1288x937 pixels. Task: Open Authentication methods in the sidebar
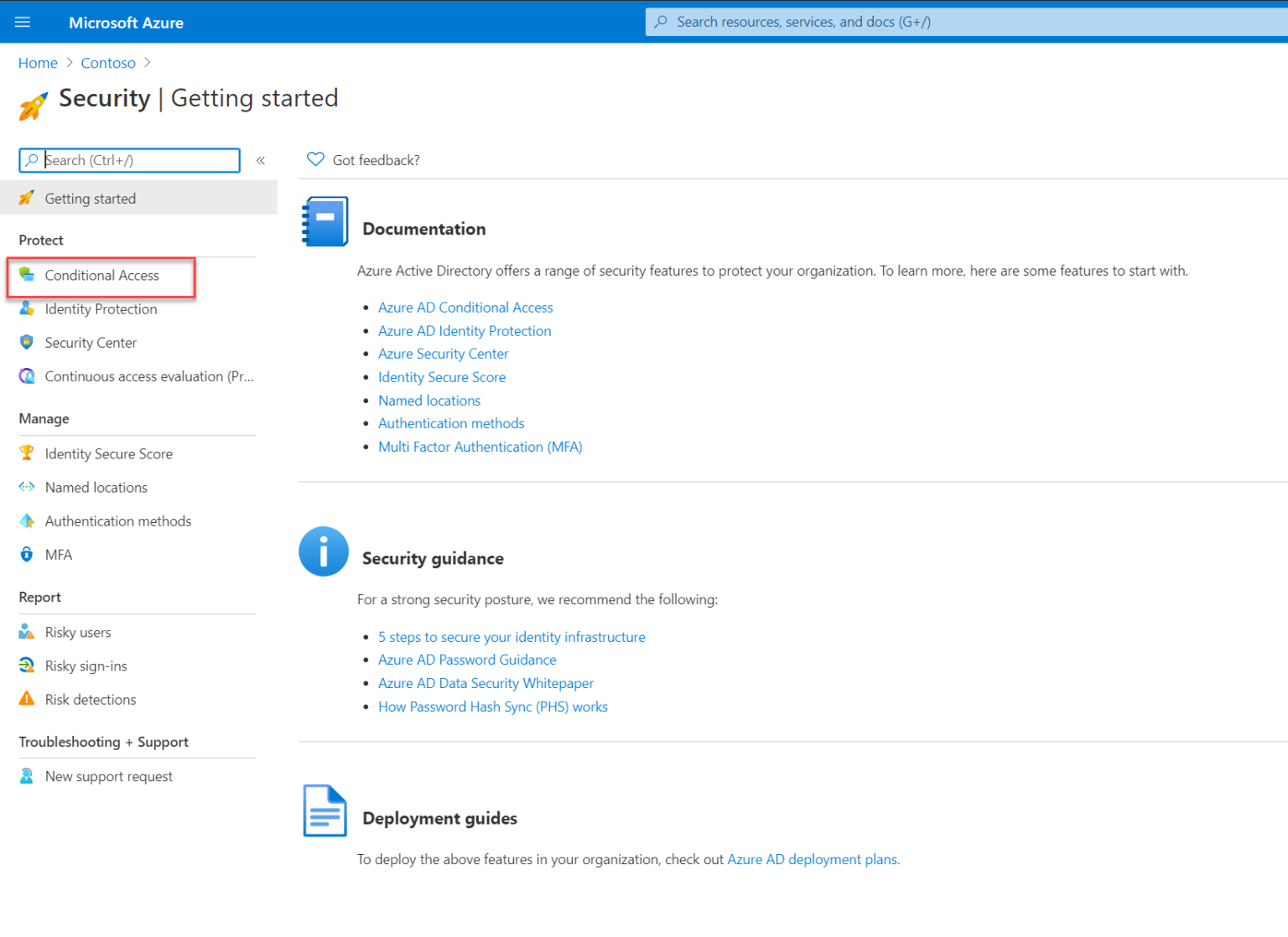[x=117, y=520]
